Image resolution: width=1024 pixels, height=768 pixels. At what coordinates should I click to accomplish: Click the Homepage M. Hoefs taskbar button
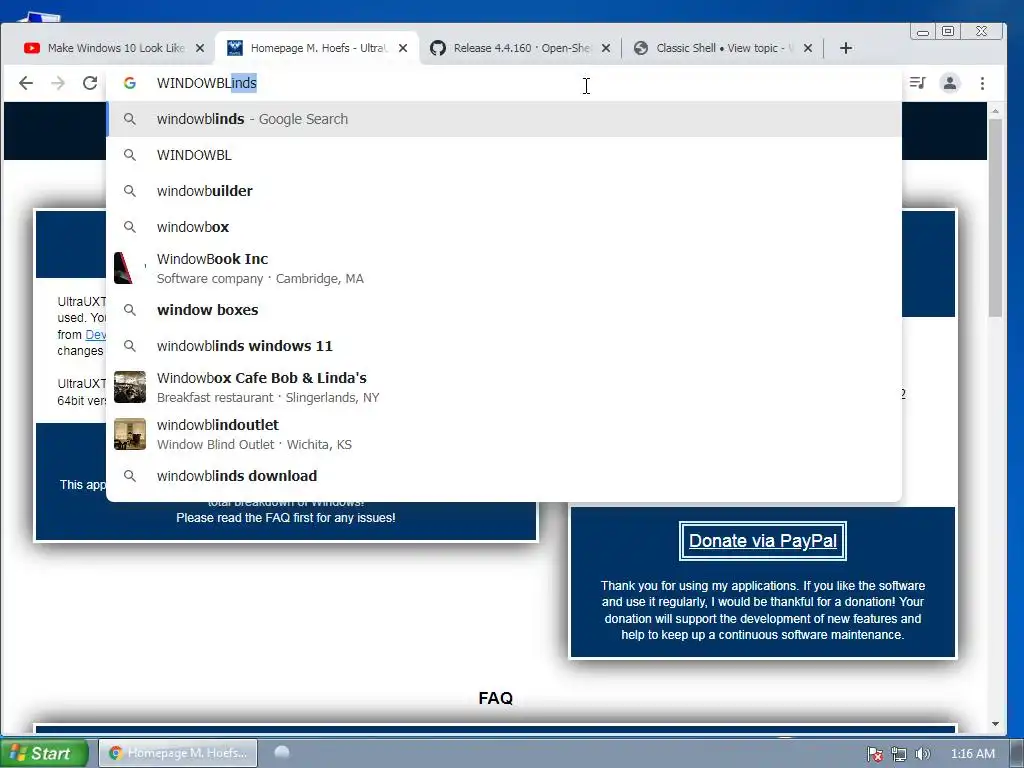pyautogui.click(x=178, y=753)
